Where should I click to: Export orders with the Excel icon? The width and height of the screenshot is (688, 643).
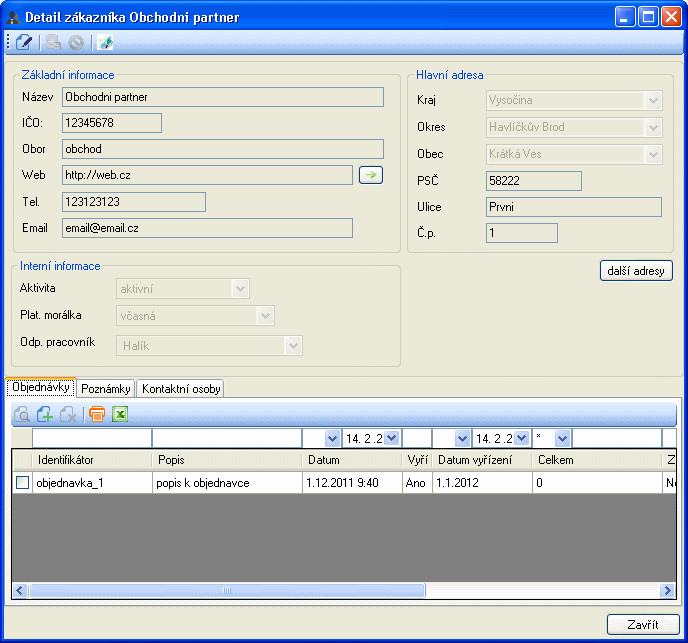point(120,414)
